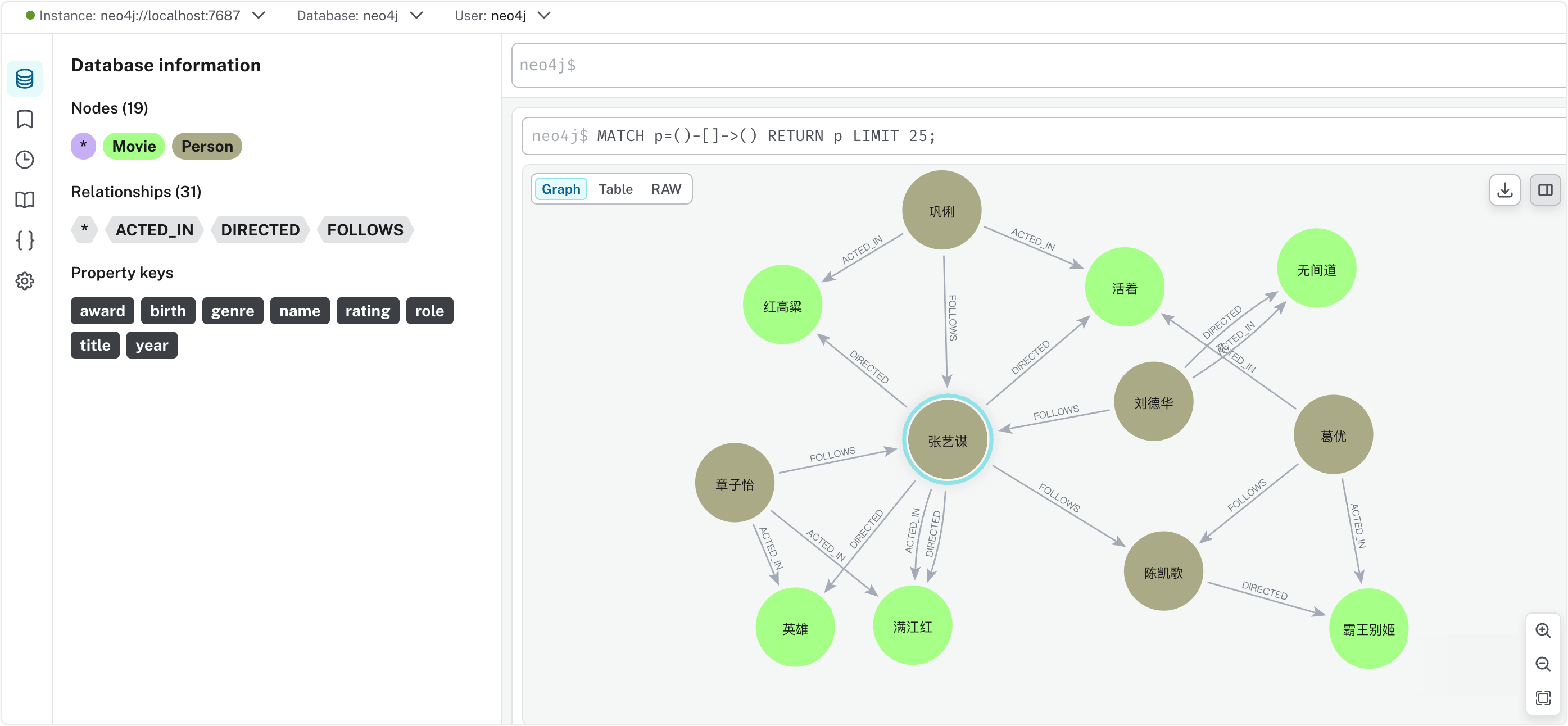1568x726 pixels.
Task: Click the empty neo4j$ query input
Action: (x=1035, y=65)
